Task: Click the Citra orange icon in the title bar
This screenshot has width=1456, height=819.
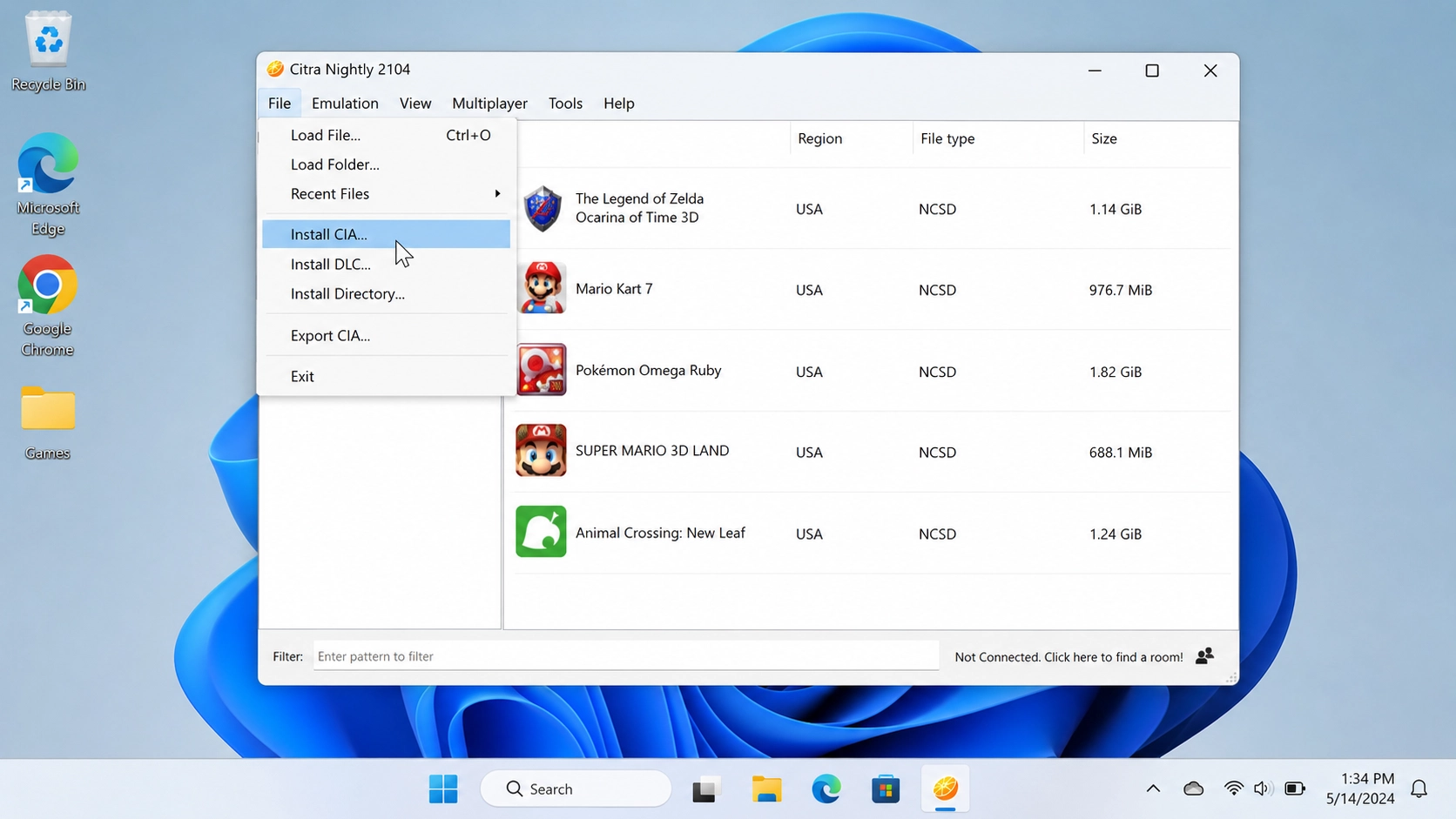Action: point(275,69)
